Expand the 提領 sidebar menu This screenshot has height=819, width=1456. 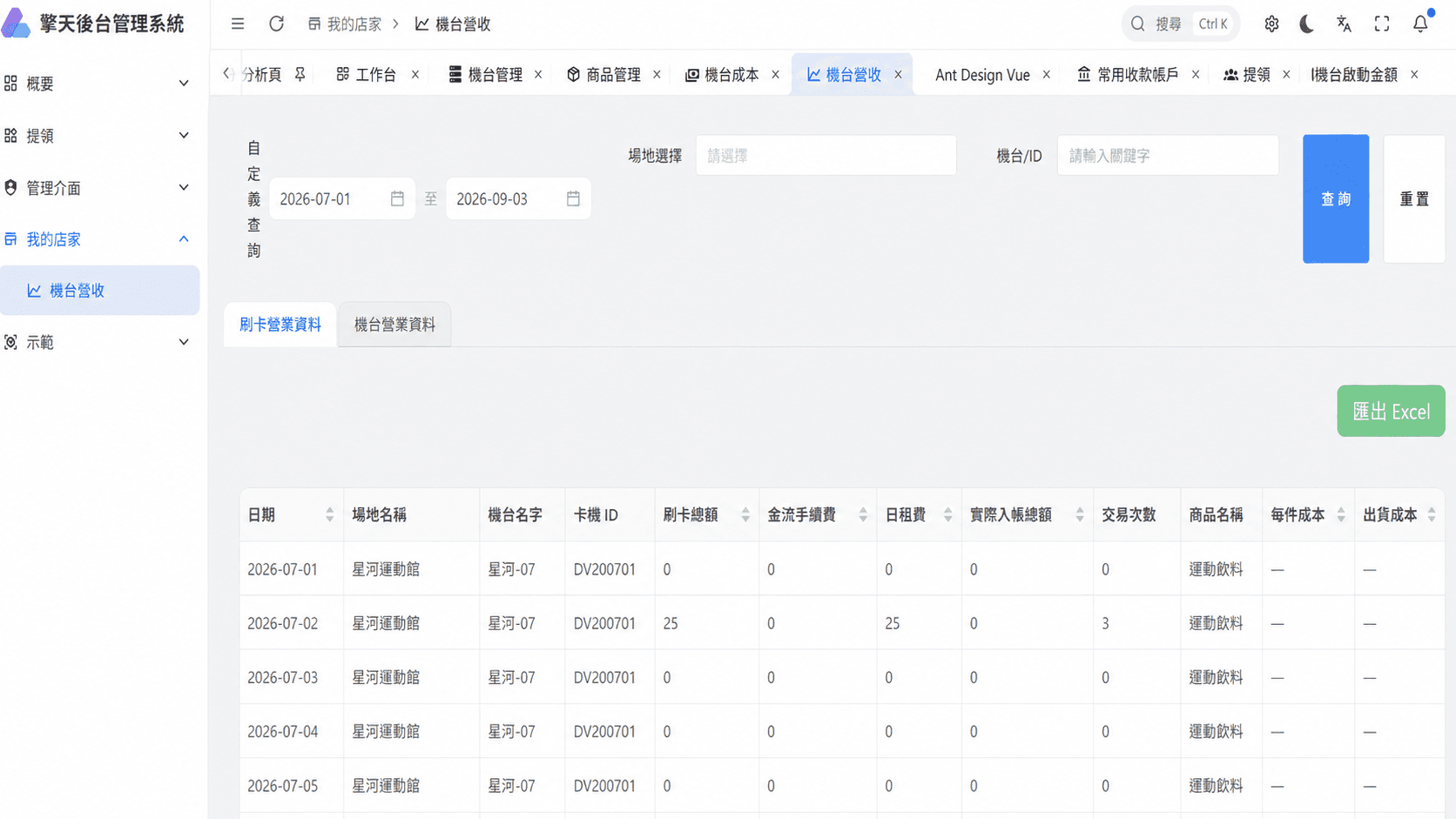click(99, 136)
